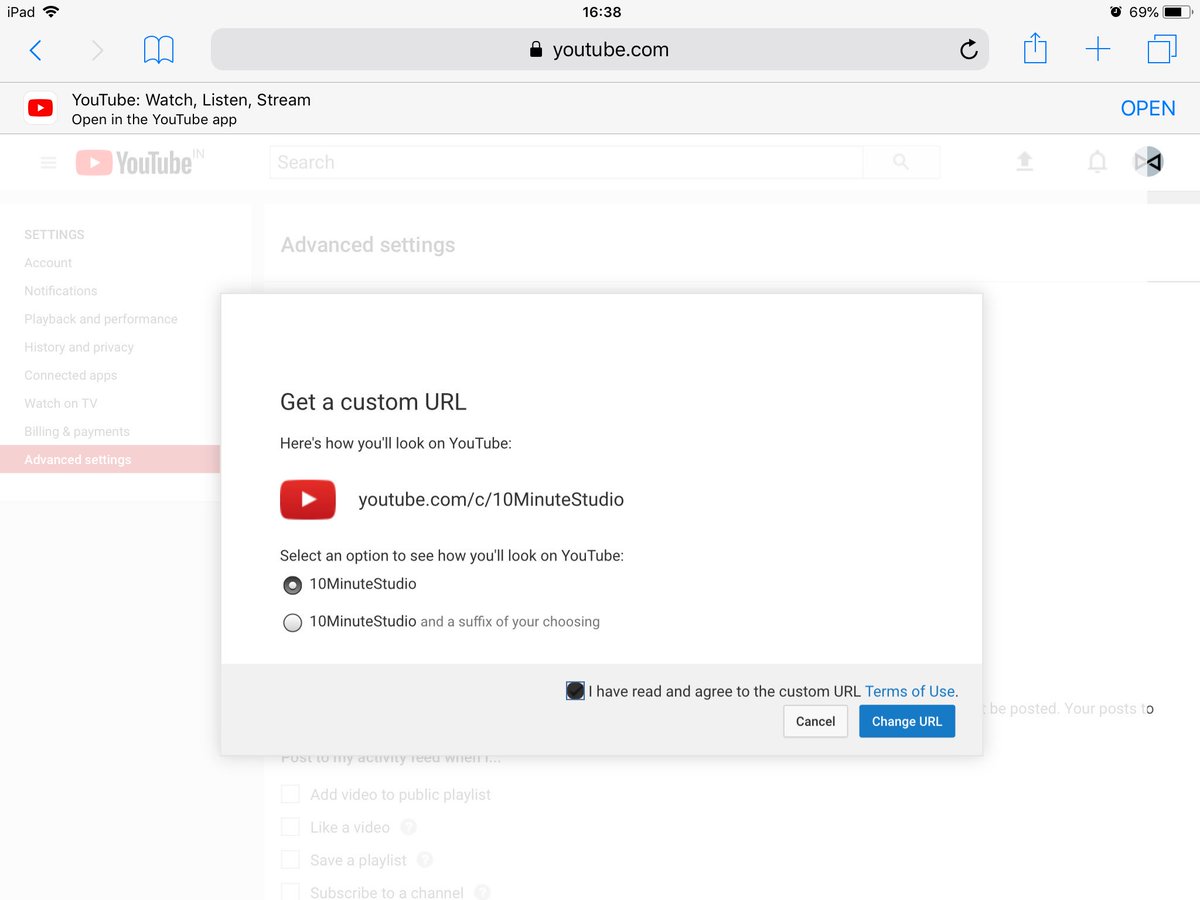
Task: Tap the Safari forward arrow
Action: pyautogui.click(x=97, y=50)
